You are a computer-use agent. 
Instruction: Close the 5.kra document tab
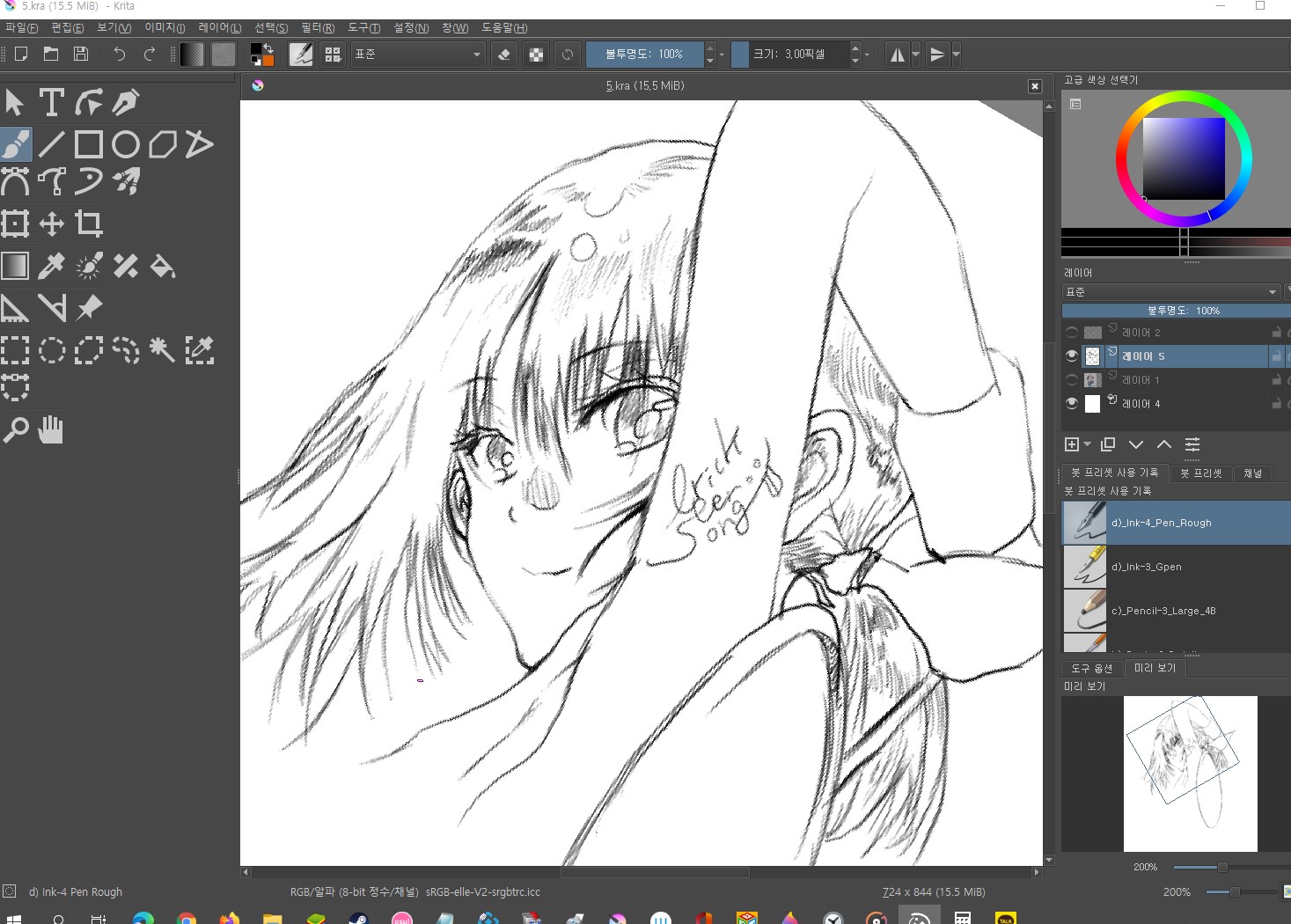[x=1035, y=86]
